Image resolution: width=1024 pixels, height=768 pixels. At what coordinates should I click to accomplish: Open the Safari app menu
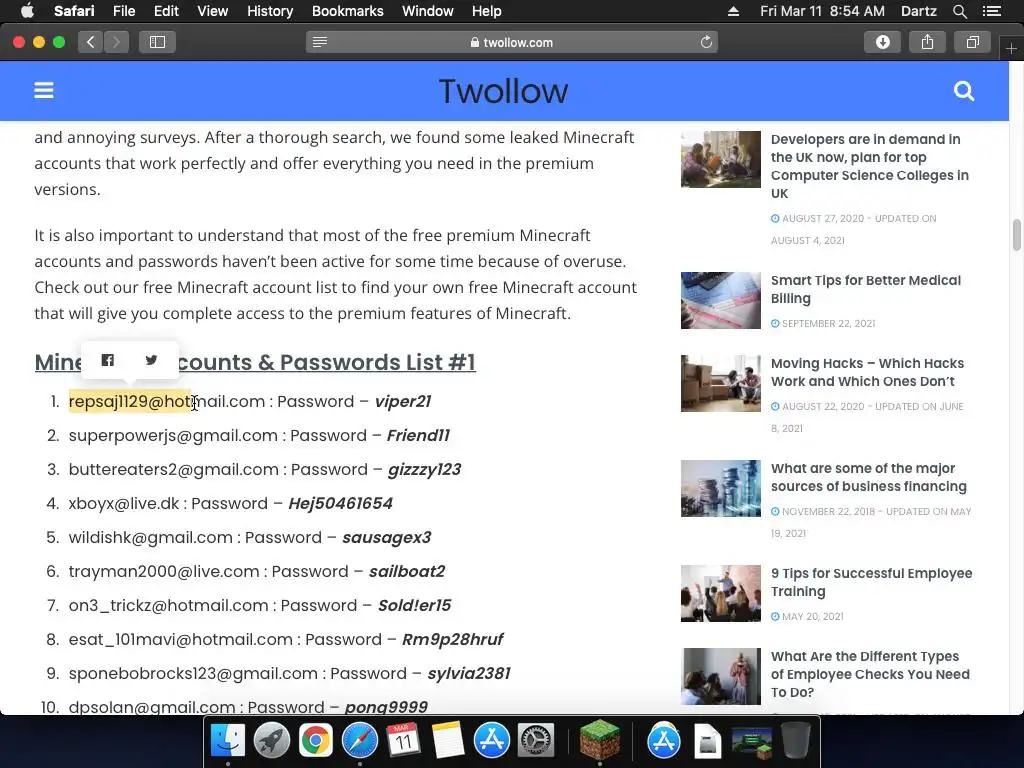click(74, 11)
